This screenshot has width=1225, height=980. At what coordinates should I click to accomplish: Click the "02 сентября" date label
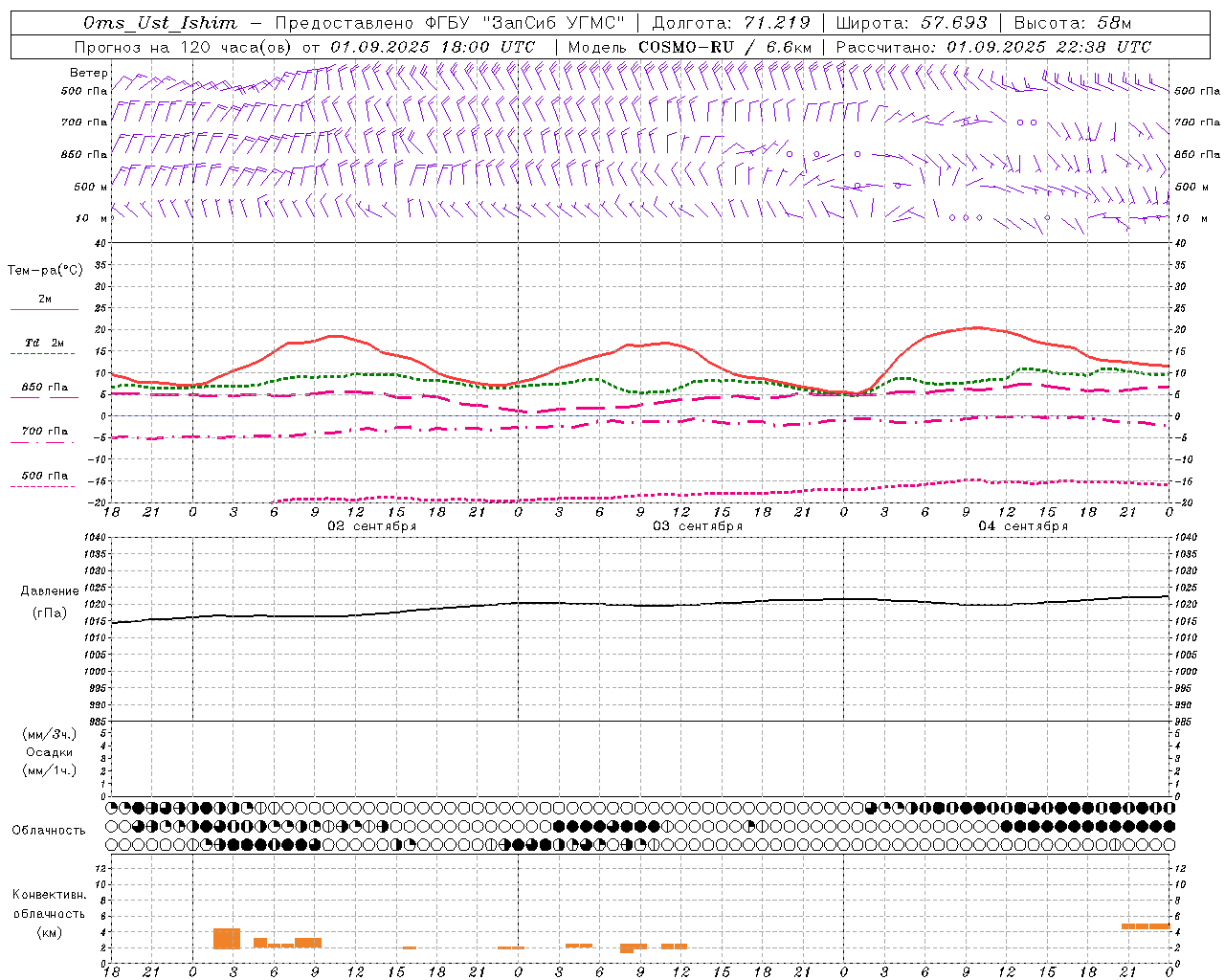click(372, 526)
